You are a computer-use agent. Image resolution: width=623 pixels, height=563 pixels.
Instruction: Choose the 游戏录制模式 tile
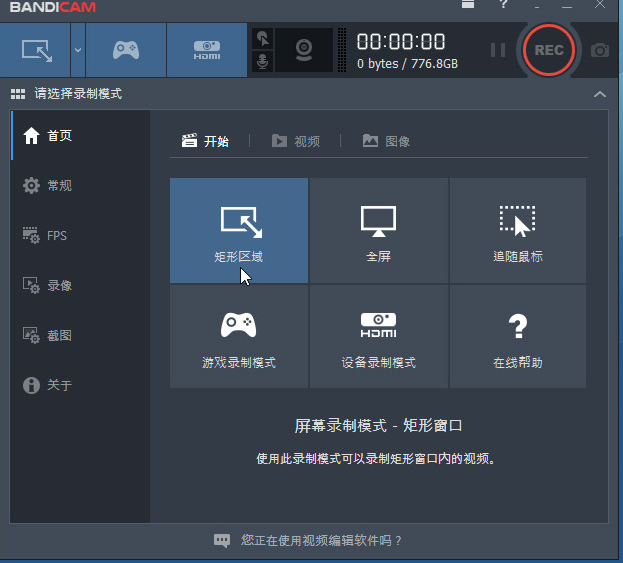[x=239, y=337]
